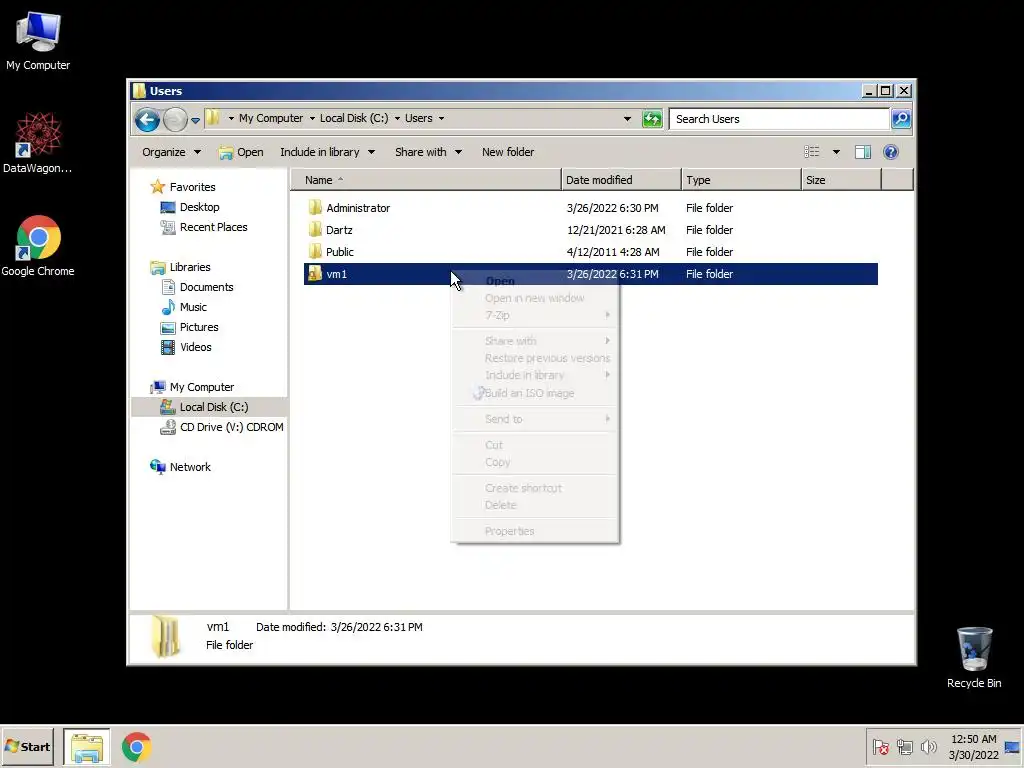This screenshot has height=768, width=1024.
Task: Open Google Chrome desktop shortcut
Action: pyautogui.click(x=38, y=246)
